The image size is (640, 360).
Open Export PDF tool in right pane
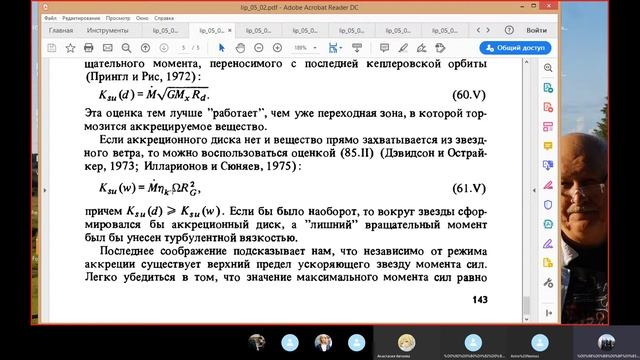tap(548, 88)
